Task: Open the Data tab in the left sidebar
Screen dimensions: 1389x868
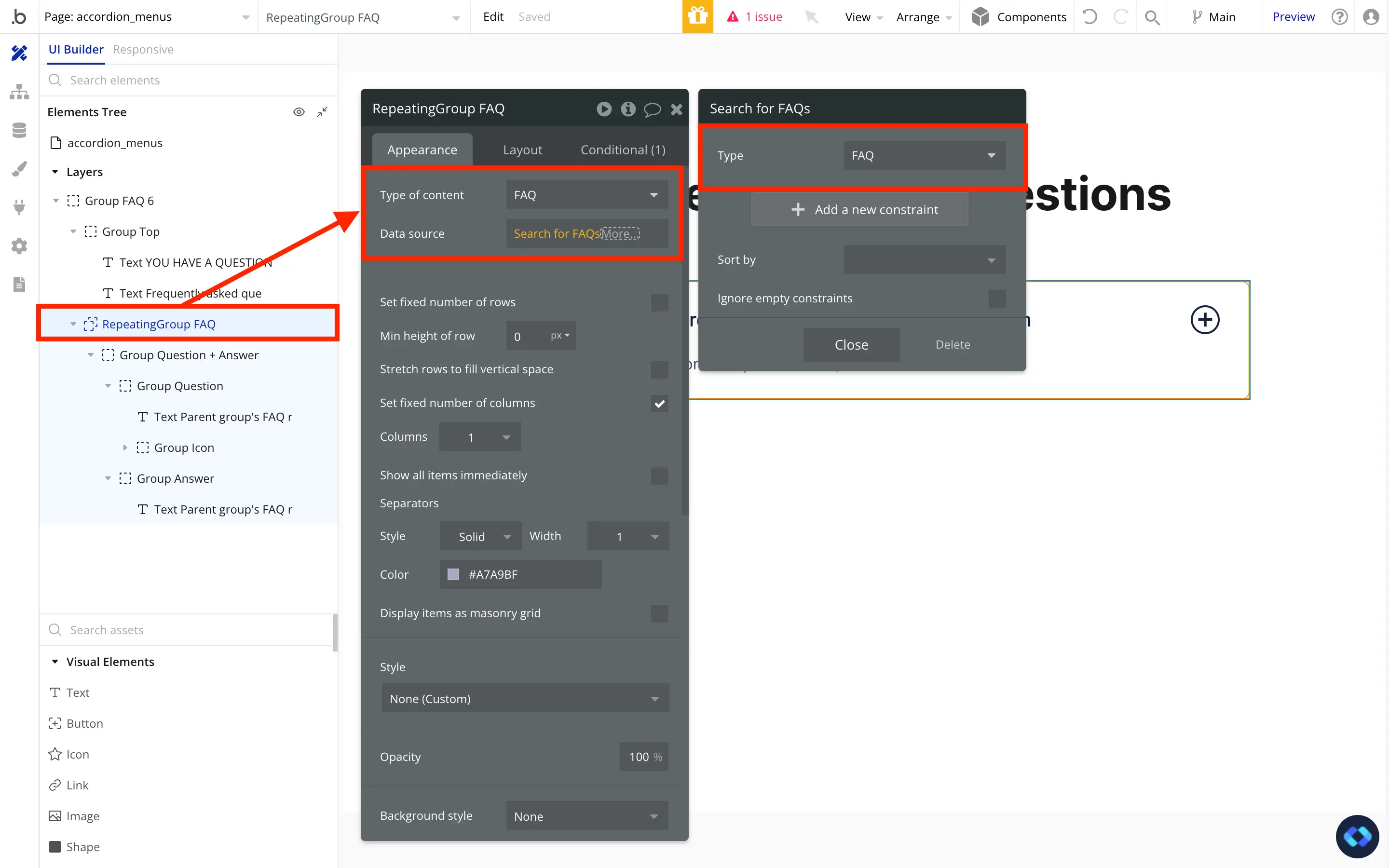Action: coord(19,130)
